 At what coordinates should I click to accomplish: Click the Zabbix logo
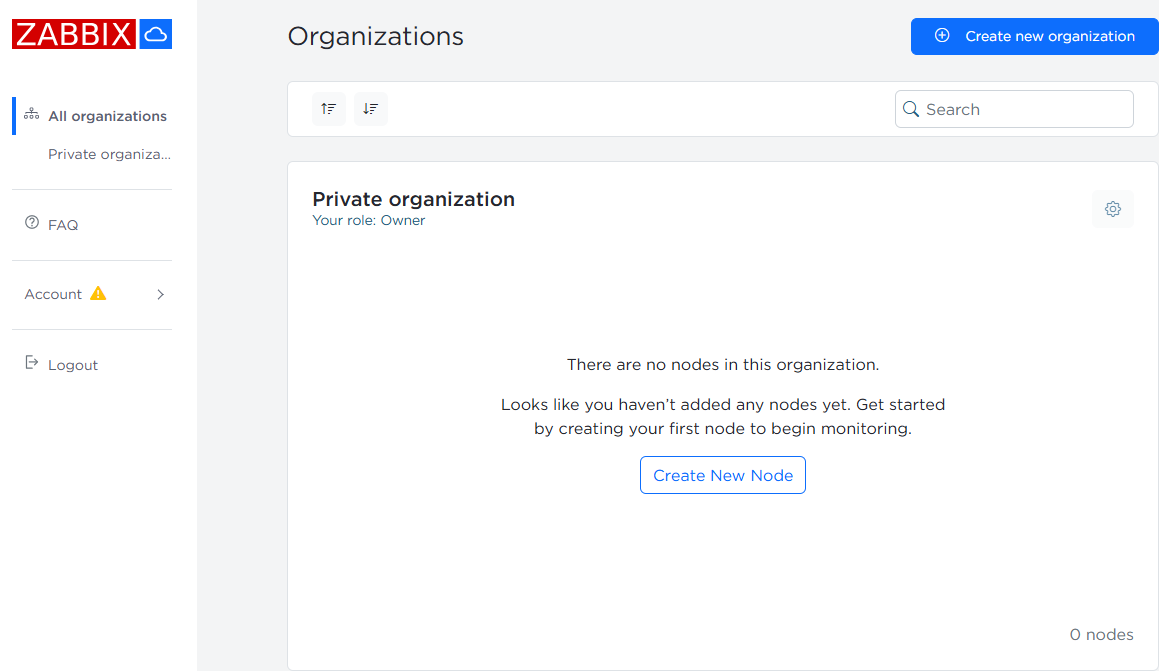coord(74,35)
